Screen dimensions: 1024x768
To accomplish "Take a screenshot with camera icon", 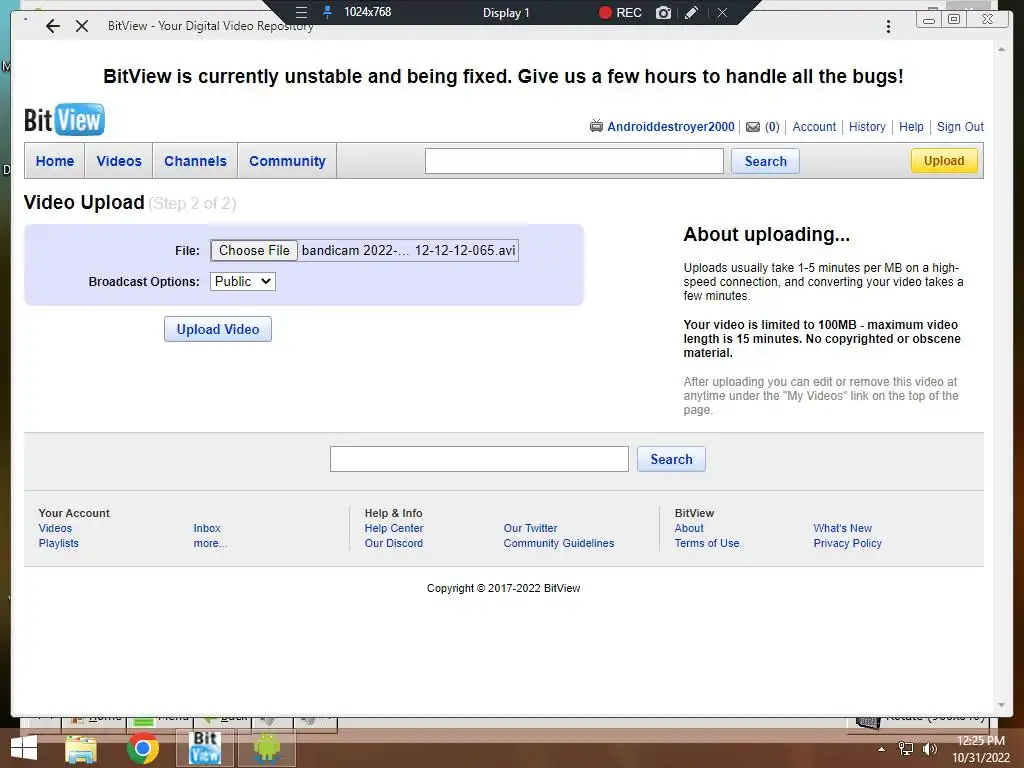I will click(664, 12).
